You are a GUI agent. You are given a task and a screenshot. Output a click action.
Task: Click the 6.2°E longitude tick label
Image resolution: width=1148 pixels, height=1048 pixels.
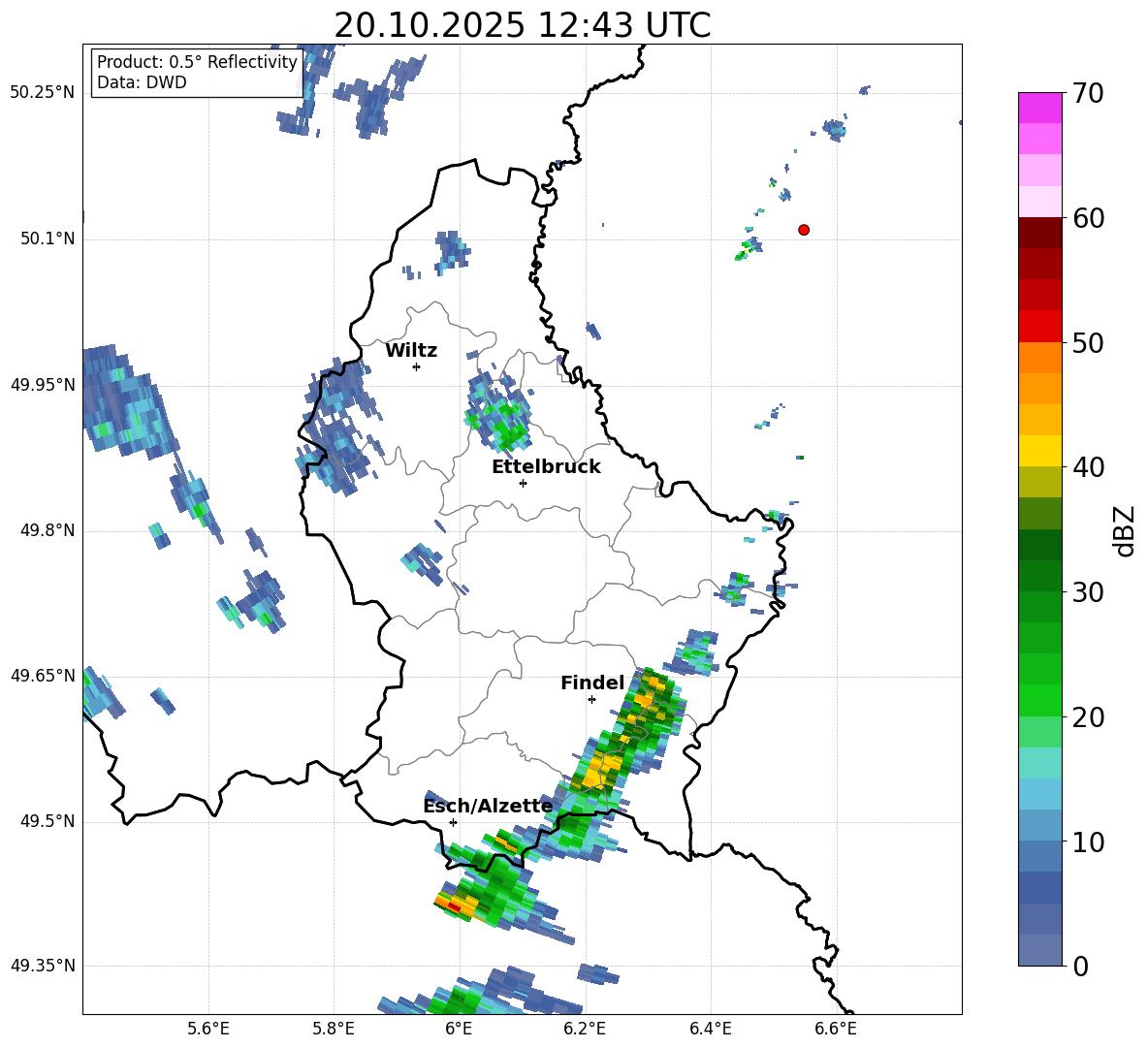585,1029
